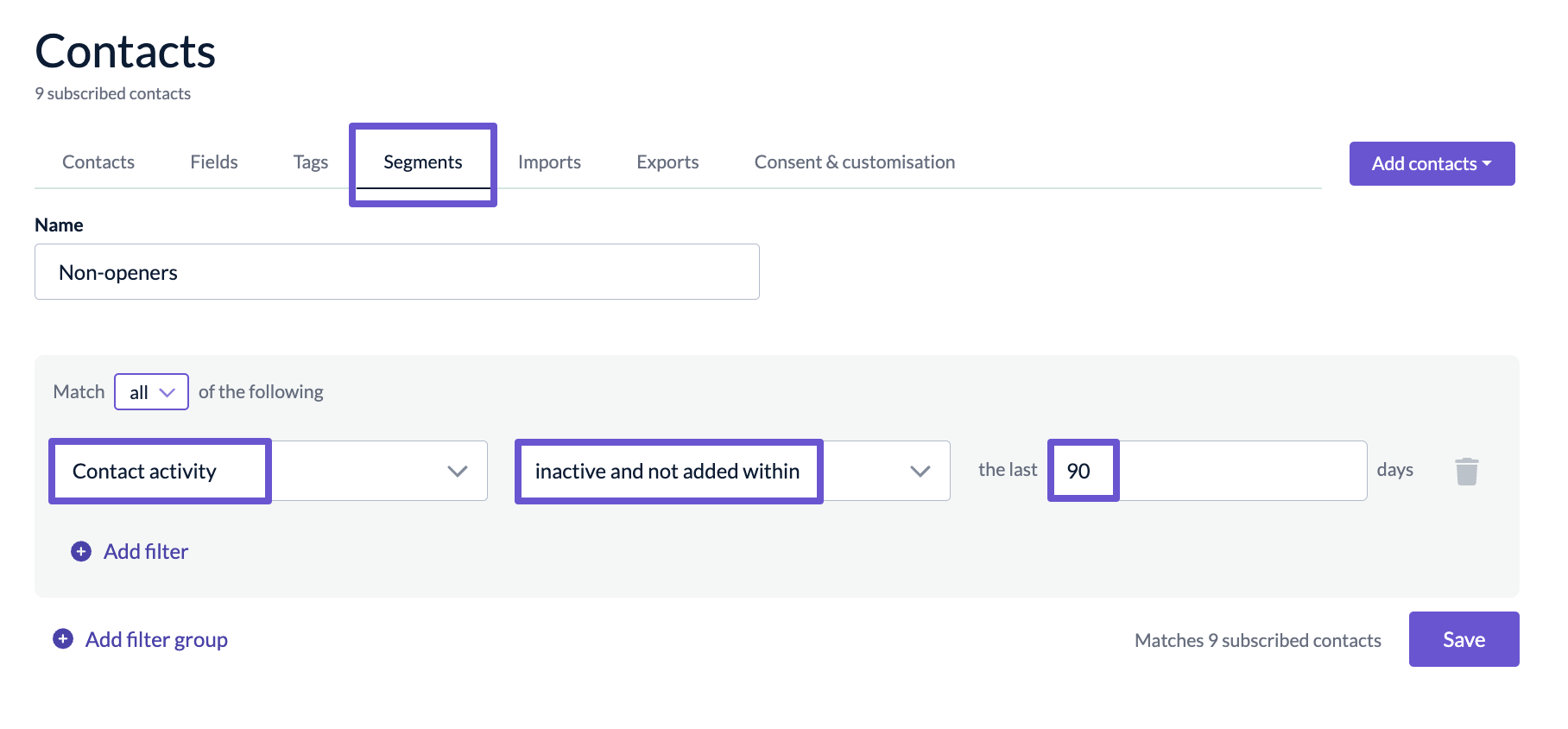The width and height of the screenshot is (1568, 729).
Task: Switch to the Tags tab
Action: point(311,162)
